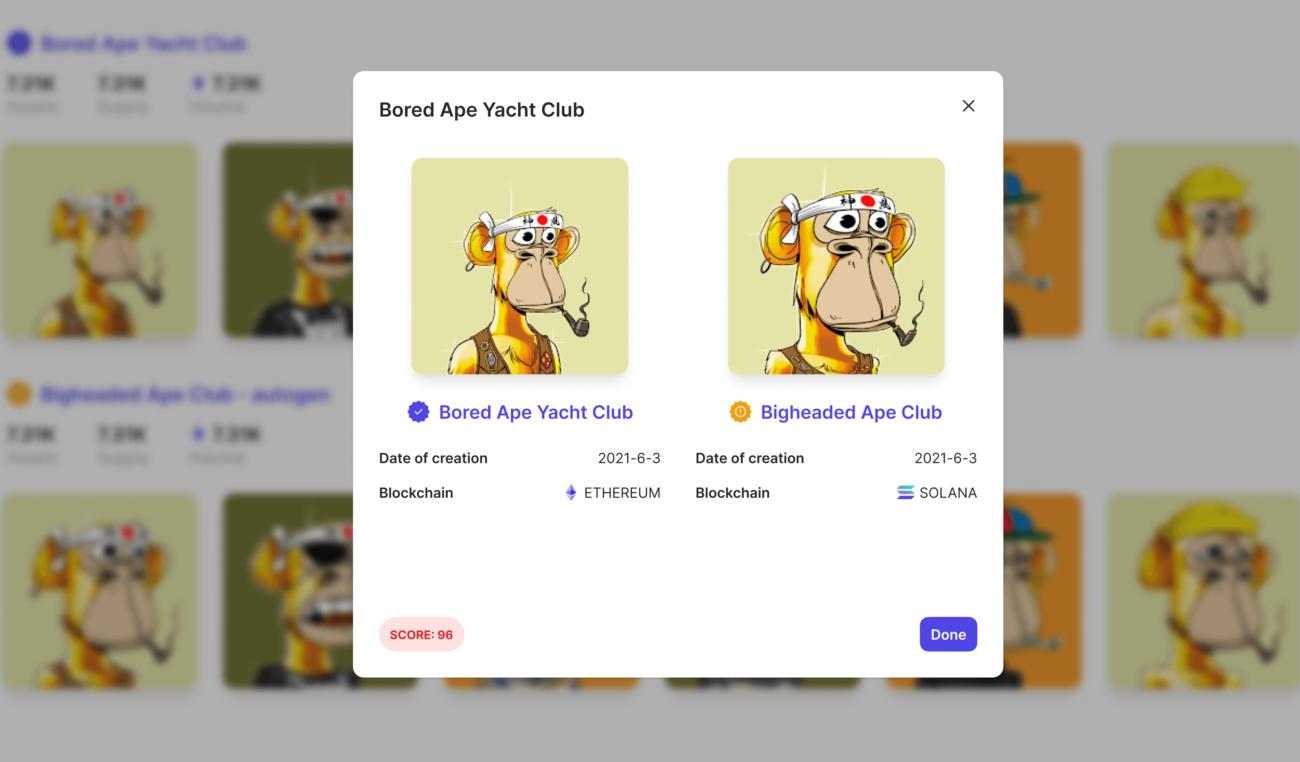Screen dimensions: 1300x762
Task: Select olive background ape in bottom row
Action: pyautogui.click(x=288, y=591)
